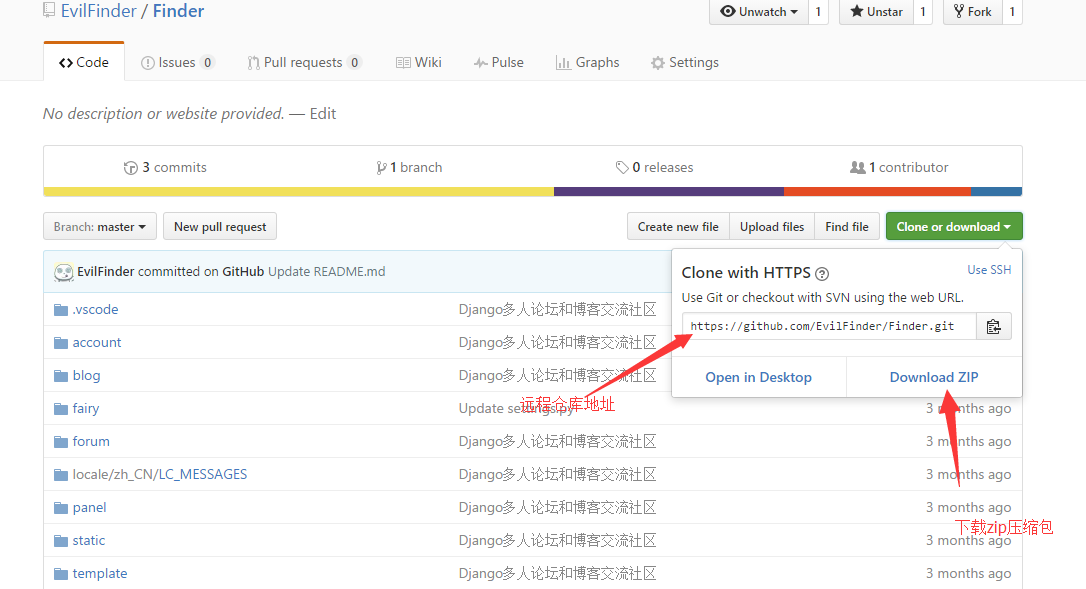Fork the Finder repository
1086x589 pixels.
coord(972,12)
